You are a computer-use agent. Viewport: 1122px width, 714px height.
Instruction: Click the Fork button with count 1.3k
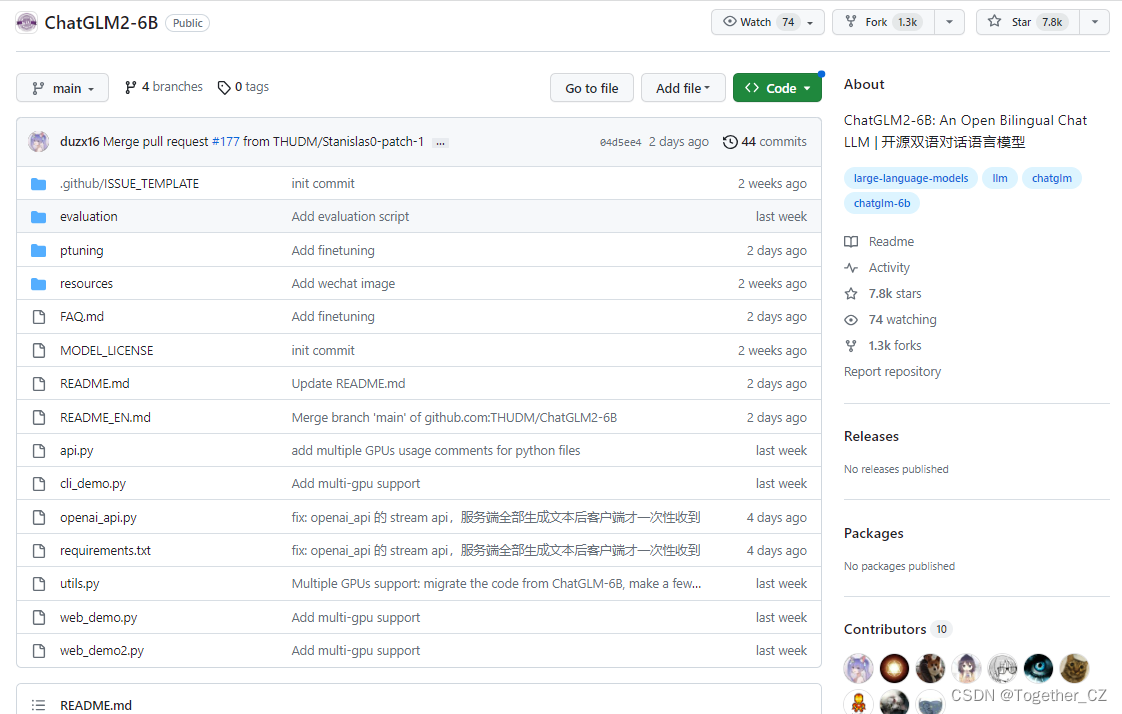pos(883,22)
